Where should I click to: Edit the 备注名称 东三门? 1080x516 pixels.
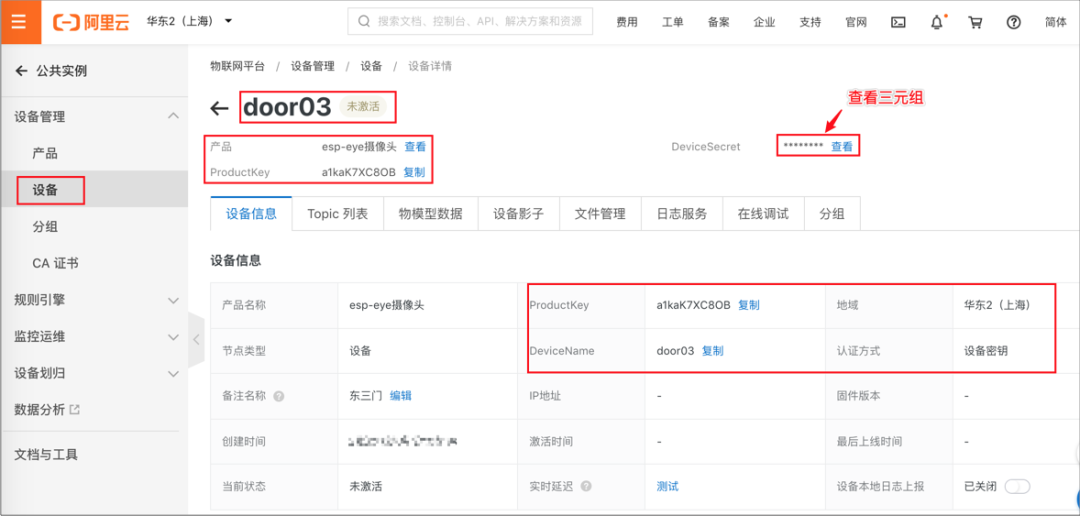[401, 395]
